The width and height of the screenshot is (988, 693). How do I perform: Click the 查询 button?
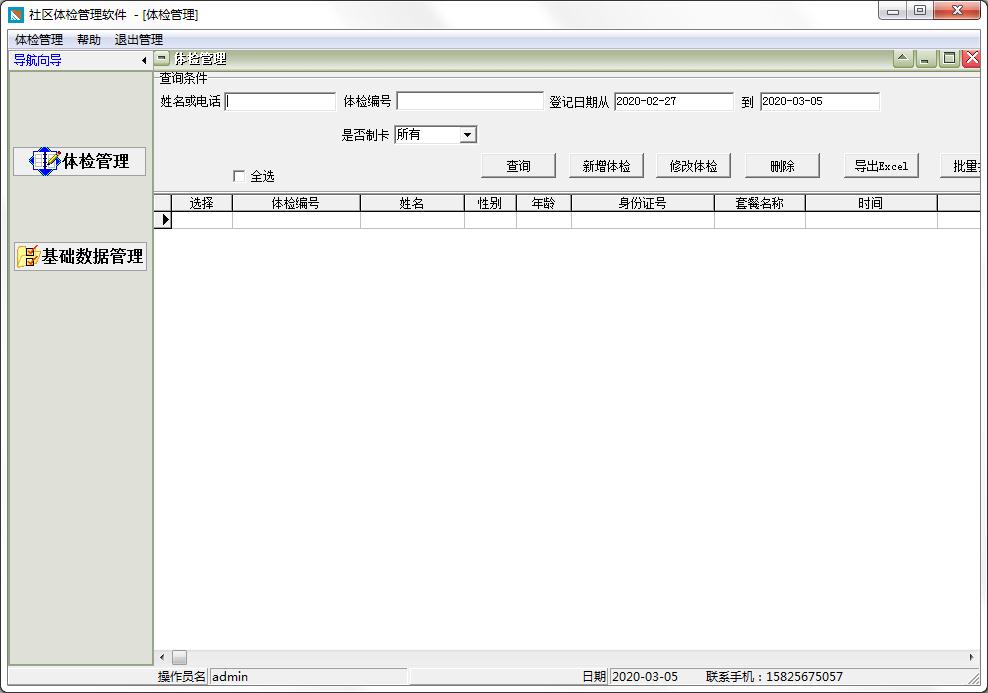coord(519,166)
